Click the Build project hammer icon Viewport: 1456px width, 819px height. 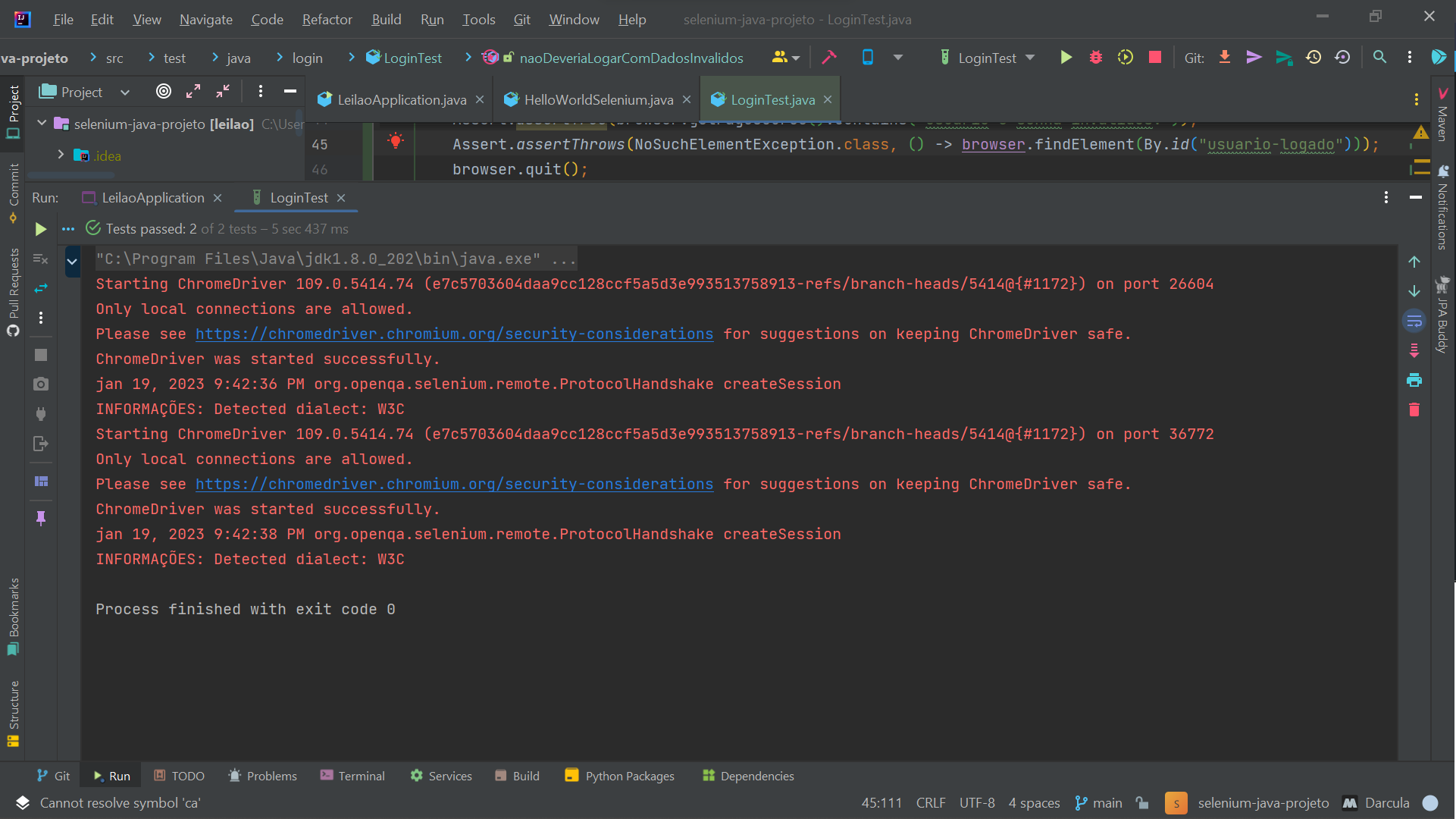829,58
